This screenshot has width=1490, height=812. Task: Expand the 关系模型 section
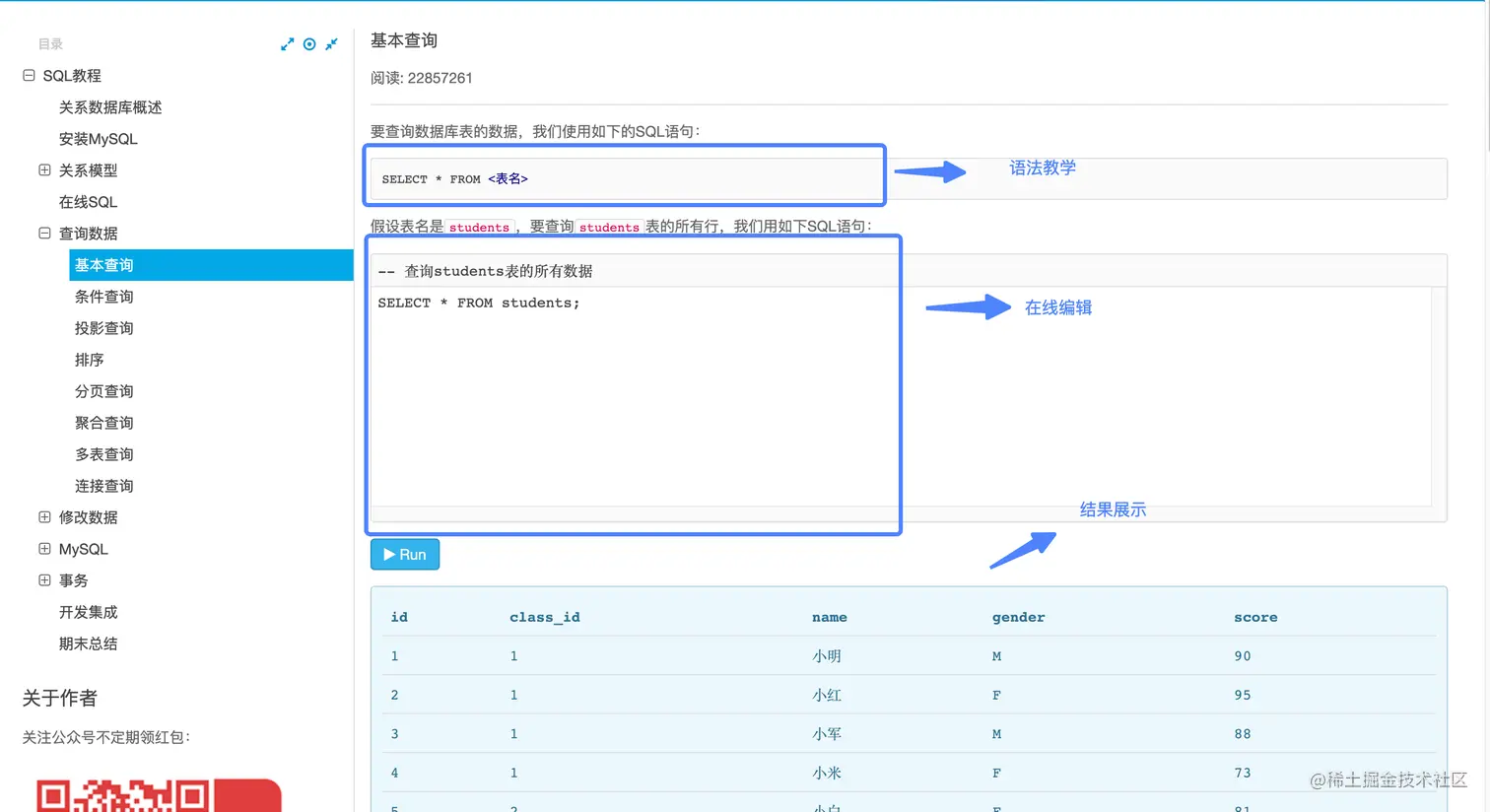point(44,169)
